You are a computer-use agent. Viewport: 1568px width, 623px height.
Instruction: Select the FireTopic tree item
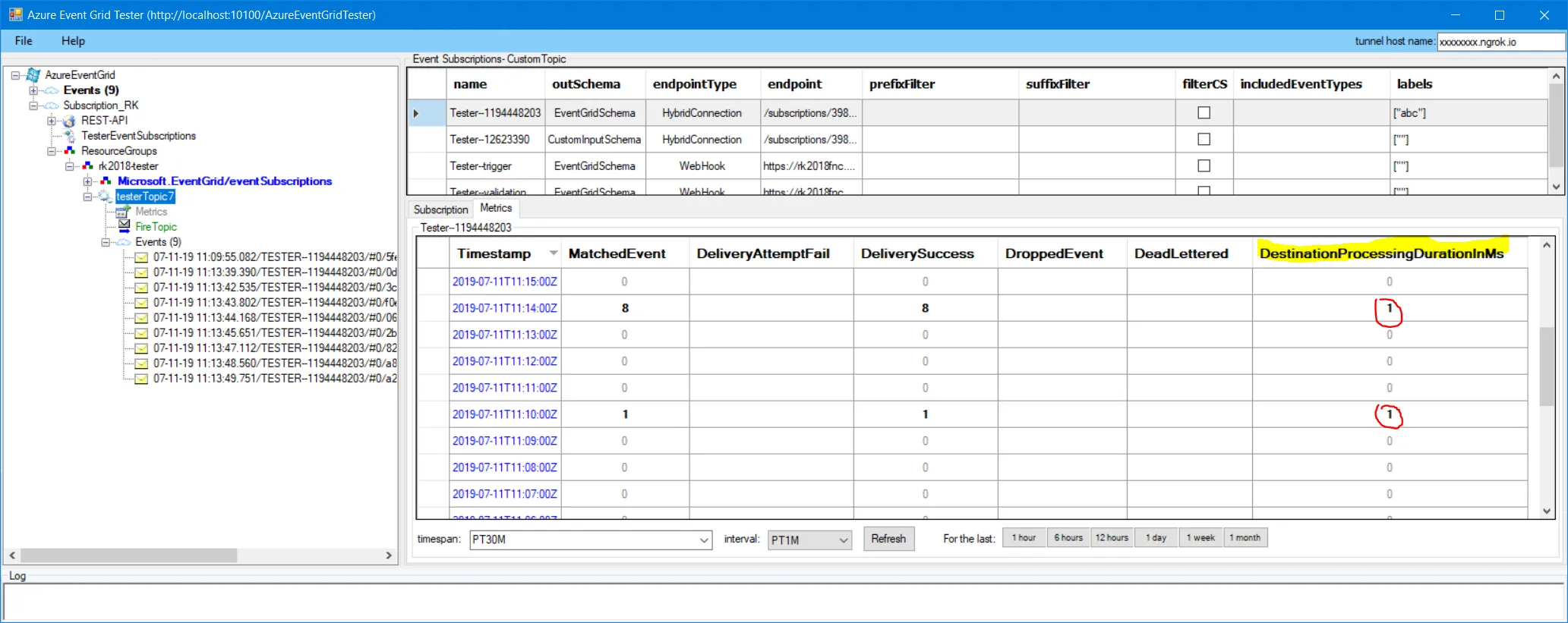click(x=156, y=227)
